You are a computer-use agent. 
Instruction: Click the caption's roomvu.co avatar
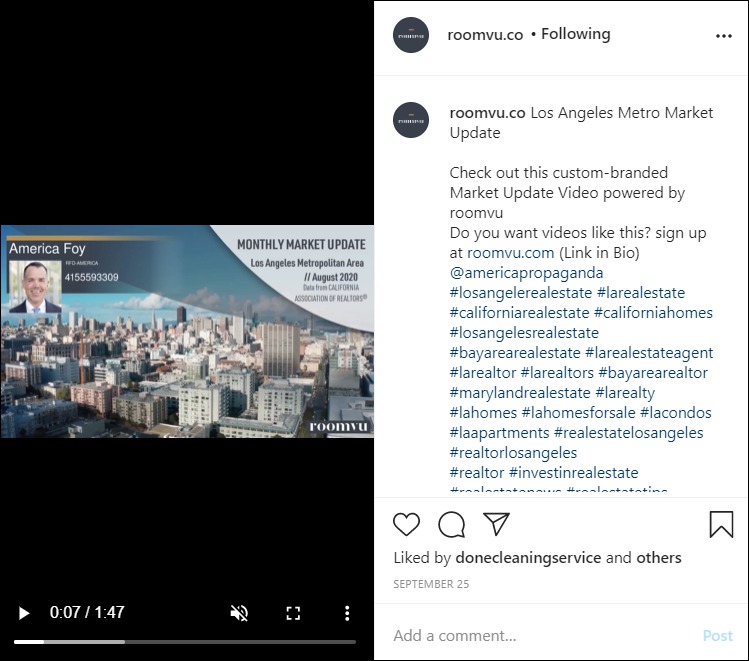[411, 120]
